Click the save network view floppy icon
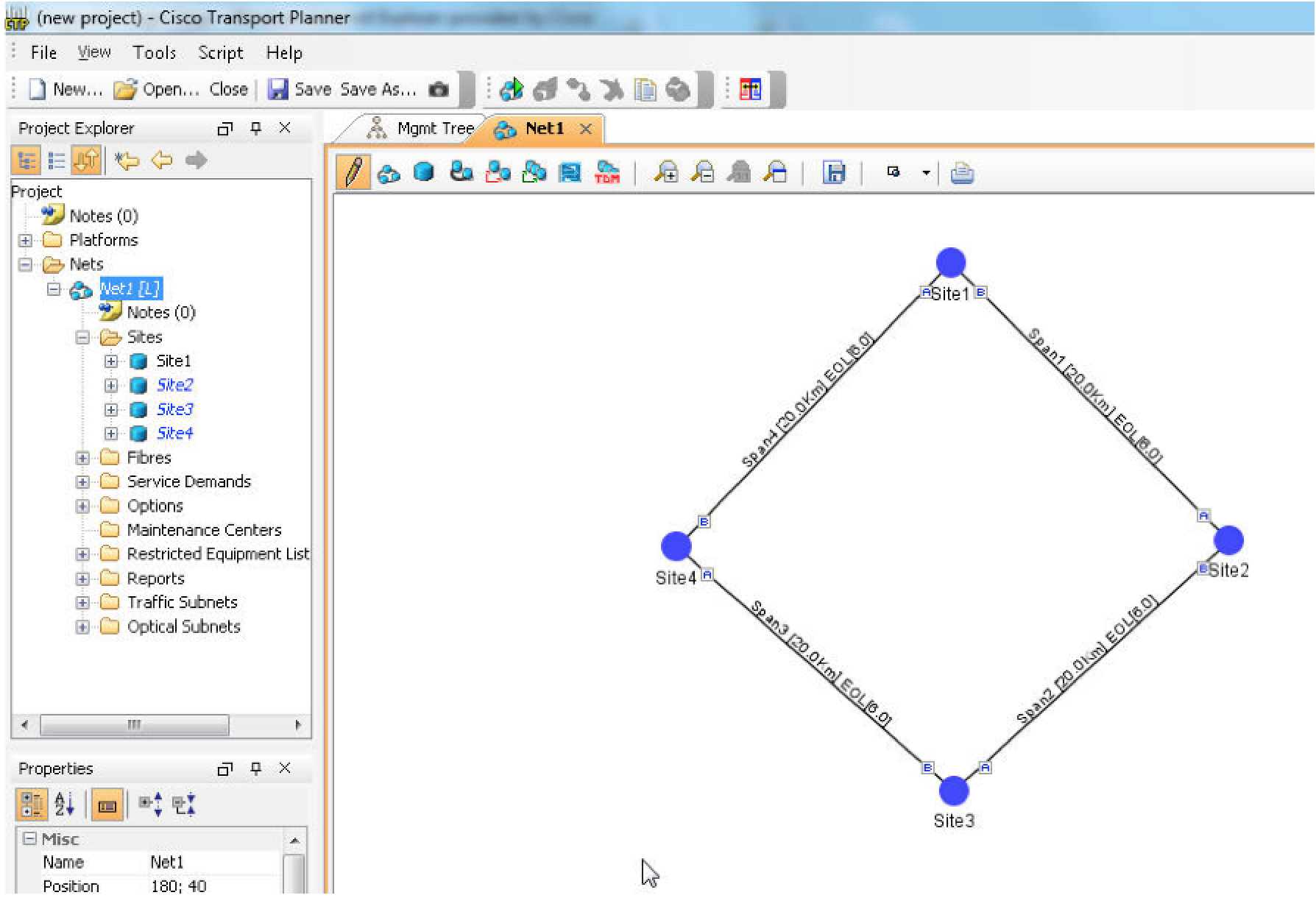The height and width of the screenshot is (898, 1316). coord(834,173)
